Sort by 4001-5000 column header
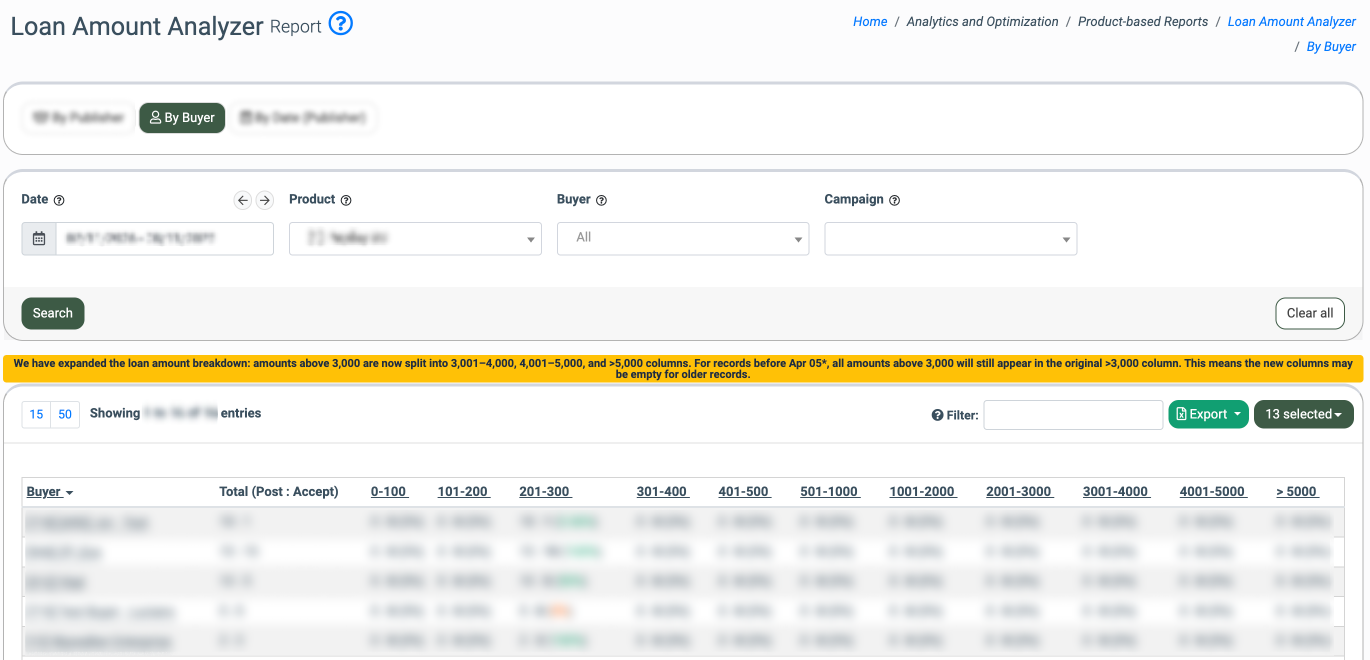This screenshot has width=1370, height=660. point(1214,492)
